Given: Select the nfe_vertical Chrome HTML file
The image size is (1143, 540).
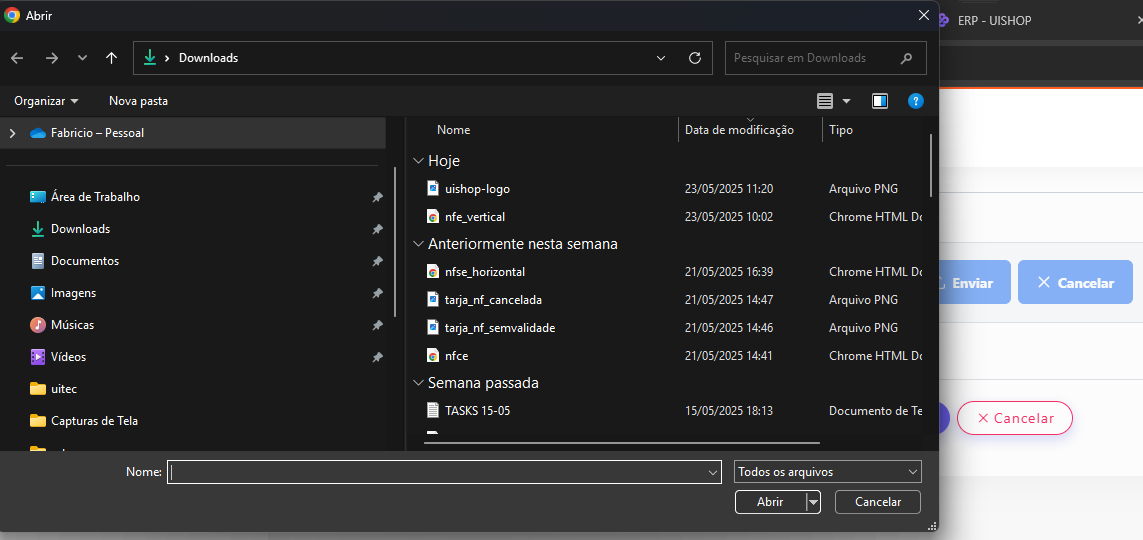Looking at the screenshot, I should click(474, 217).
